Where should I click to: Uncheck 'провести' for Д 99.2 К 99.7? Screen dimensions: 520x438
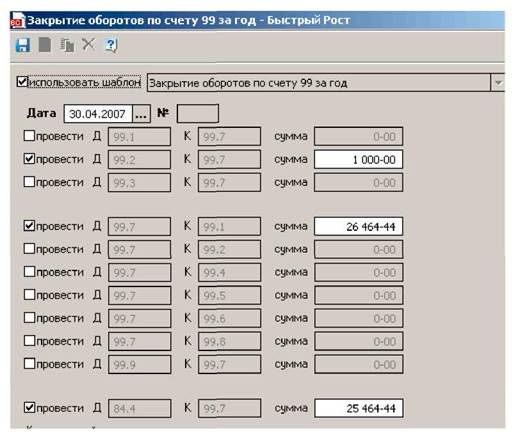[29, 159]
